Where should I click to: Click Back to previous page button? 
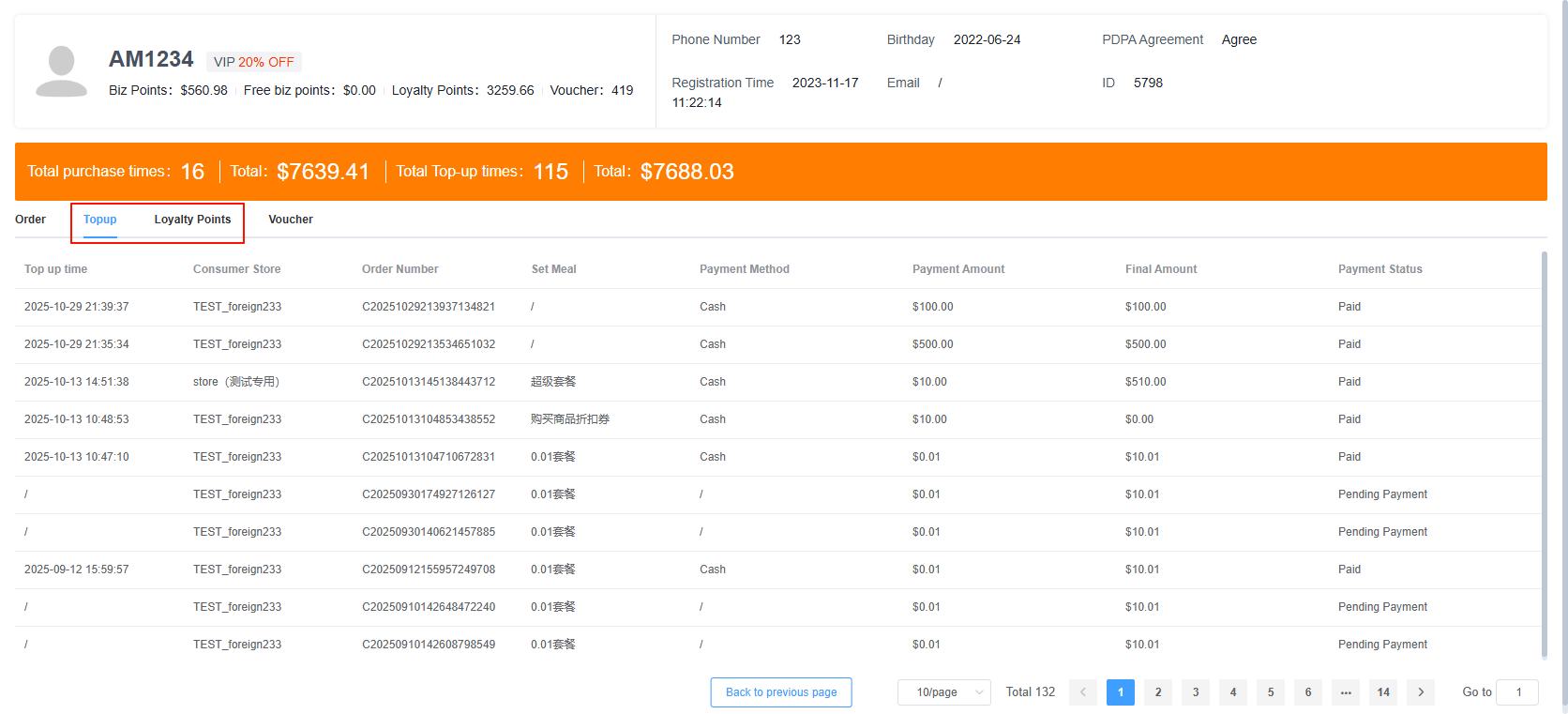781,692
